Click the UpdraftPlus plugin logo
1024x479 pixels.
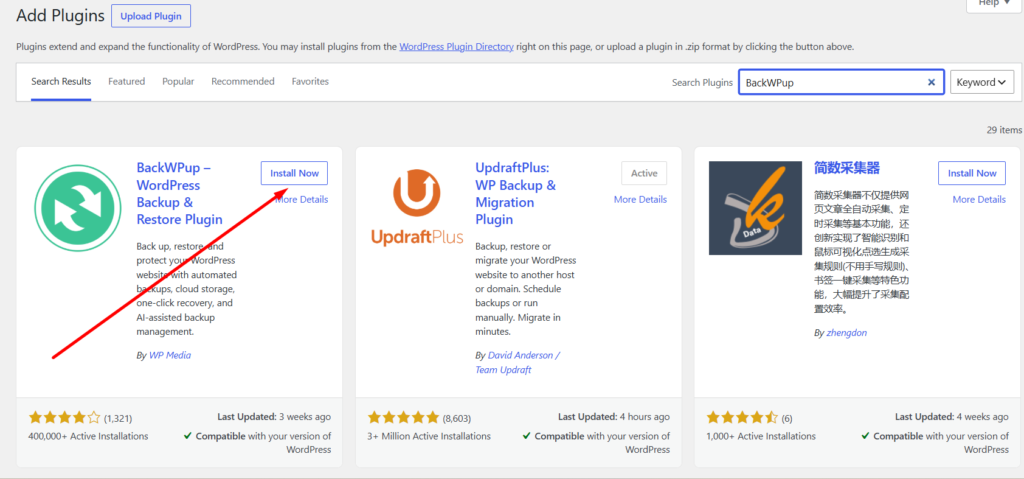pyautogui.click(x=417, y=208)
